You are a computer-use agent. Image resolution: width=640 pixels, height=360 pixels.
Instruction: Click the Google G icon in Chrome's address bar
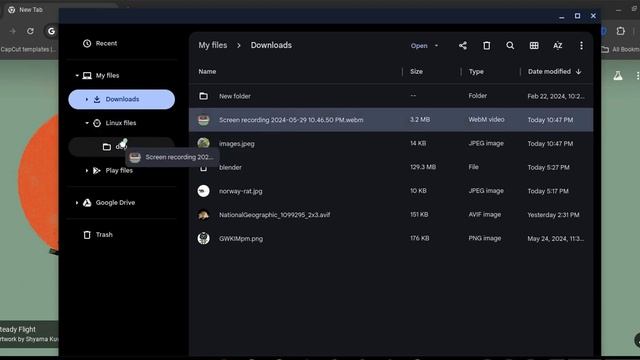pos(51,31)
